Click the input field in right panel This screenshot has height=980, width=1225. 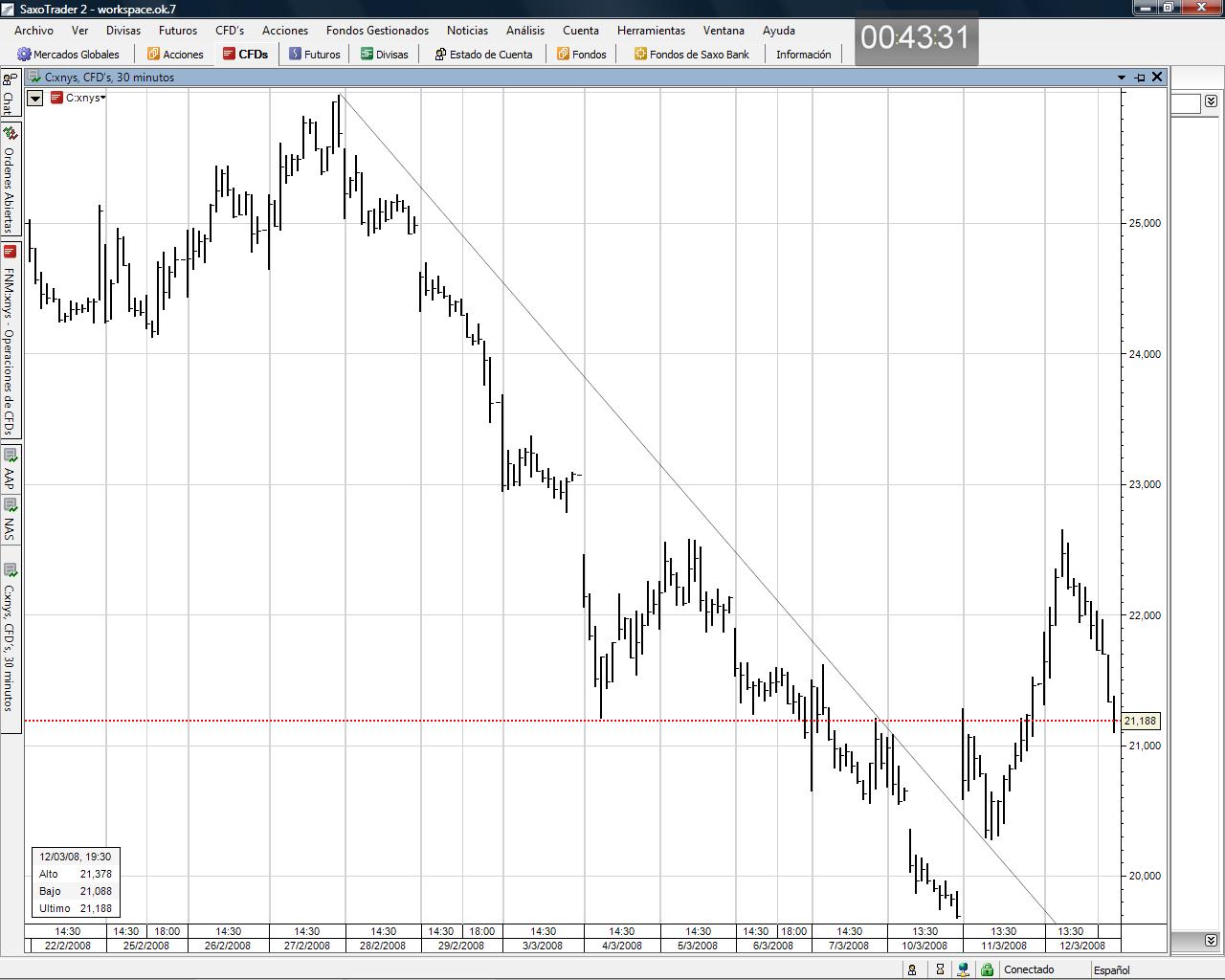click(1186, 103)
